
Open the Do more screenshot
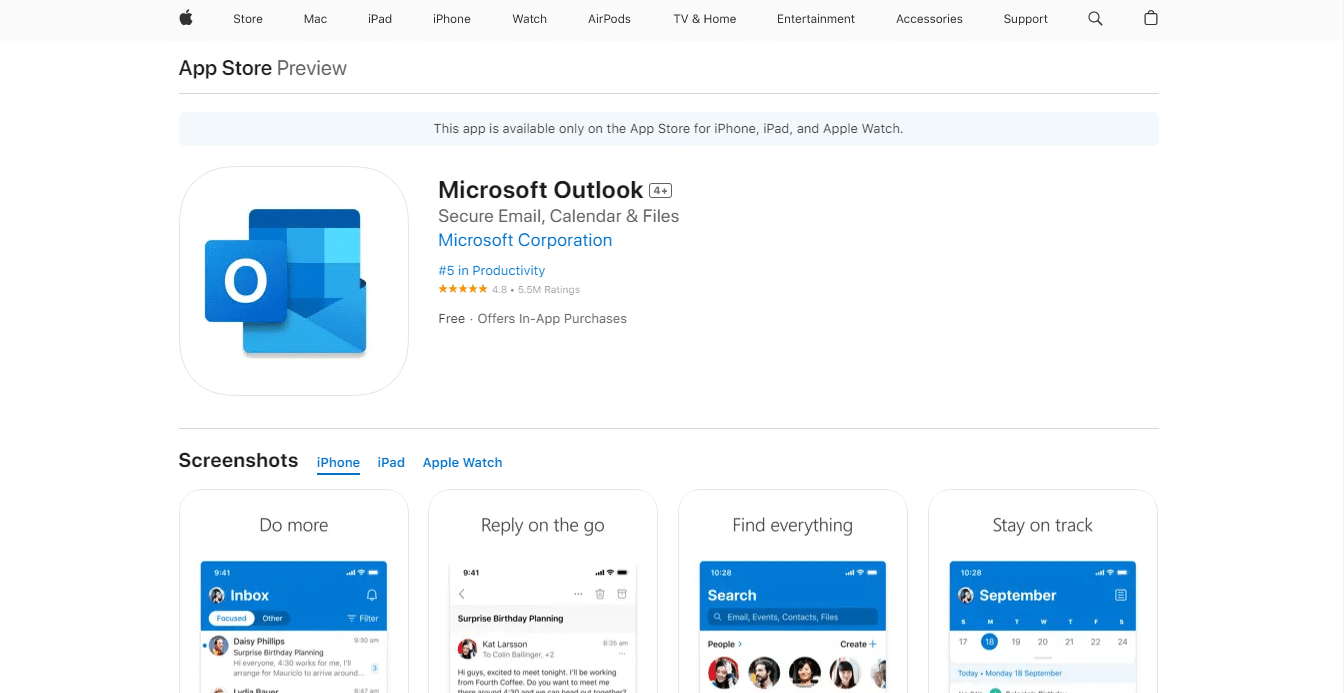(294, 591)
